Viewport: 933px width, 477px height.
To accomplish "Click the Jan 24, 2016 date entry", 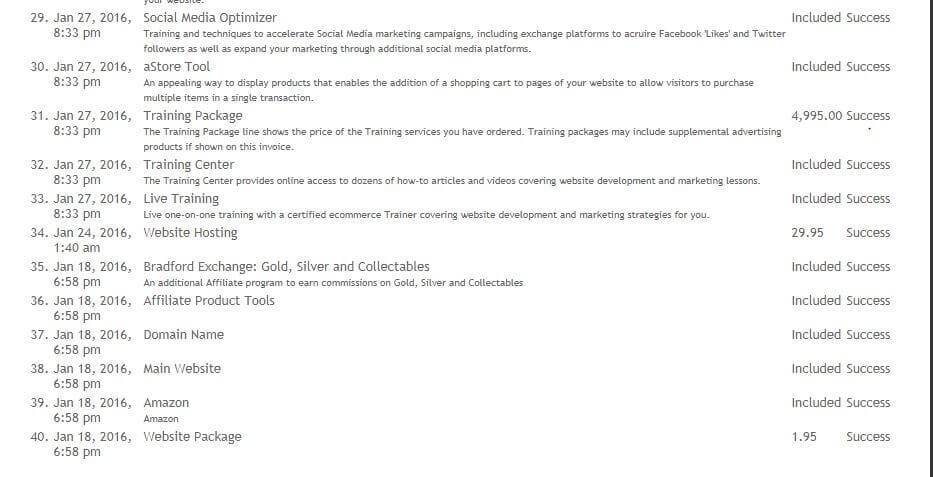I will [92, 233].
